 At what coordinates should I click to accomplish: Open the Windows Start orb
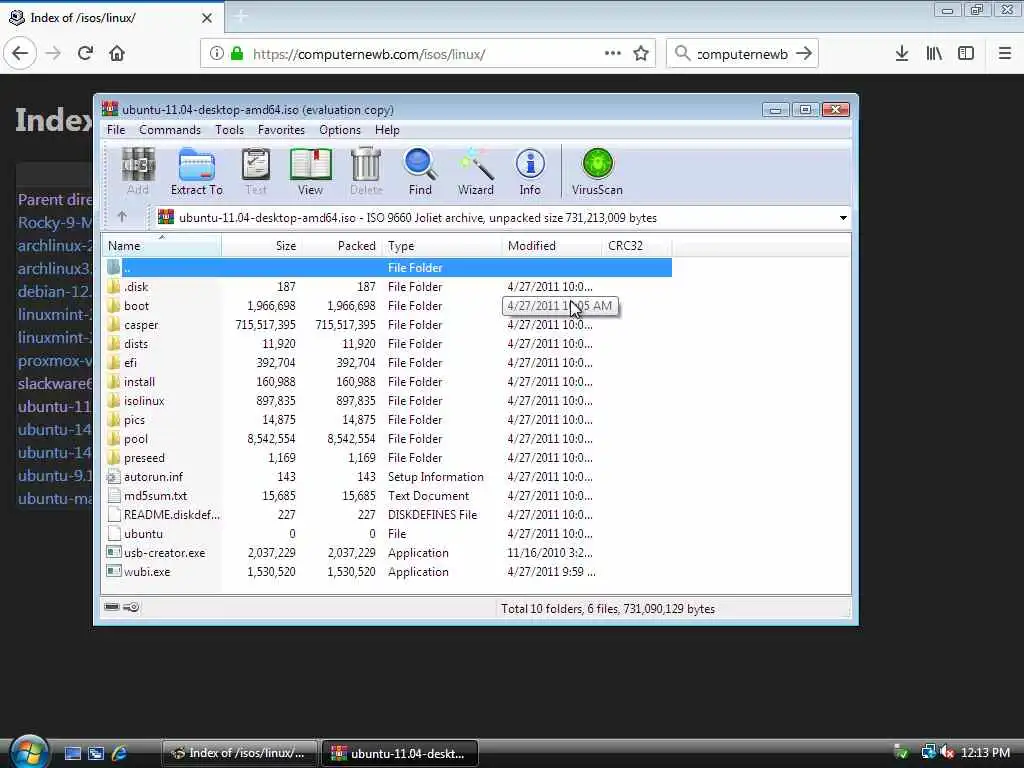pyautogui.click(x=27, y=751)
